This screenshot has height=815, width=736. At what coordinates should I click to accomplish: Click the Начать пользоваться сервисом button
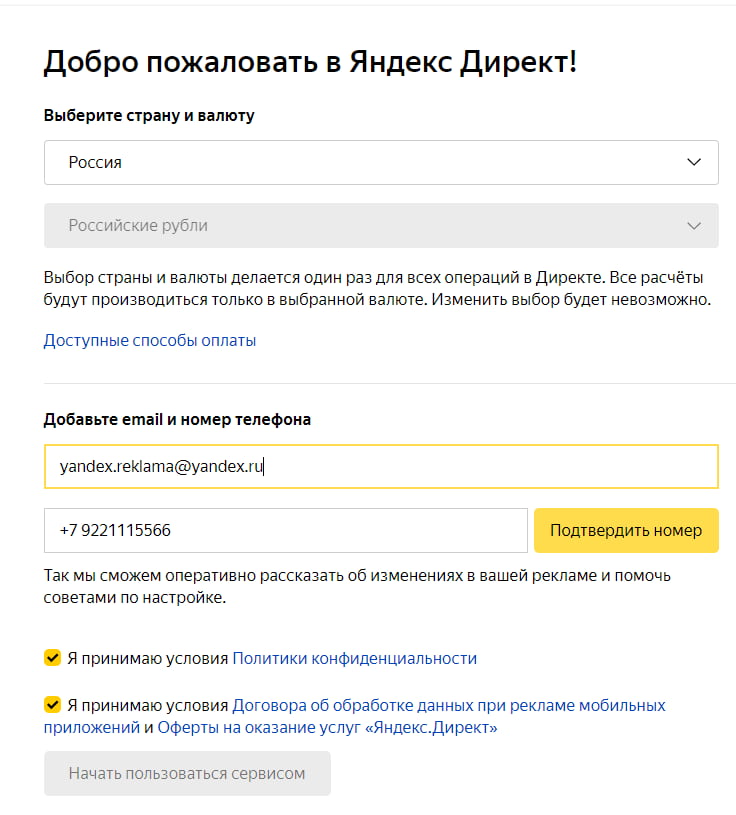[x=186, y=773]
